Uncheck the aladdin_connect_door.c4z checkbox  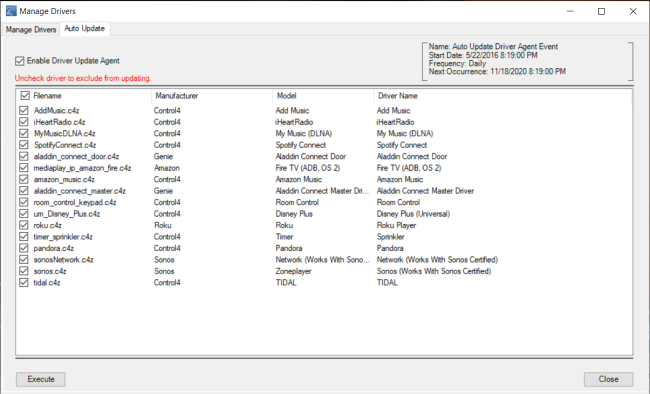click(x=24, y=156)
